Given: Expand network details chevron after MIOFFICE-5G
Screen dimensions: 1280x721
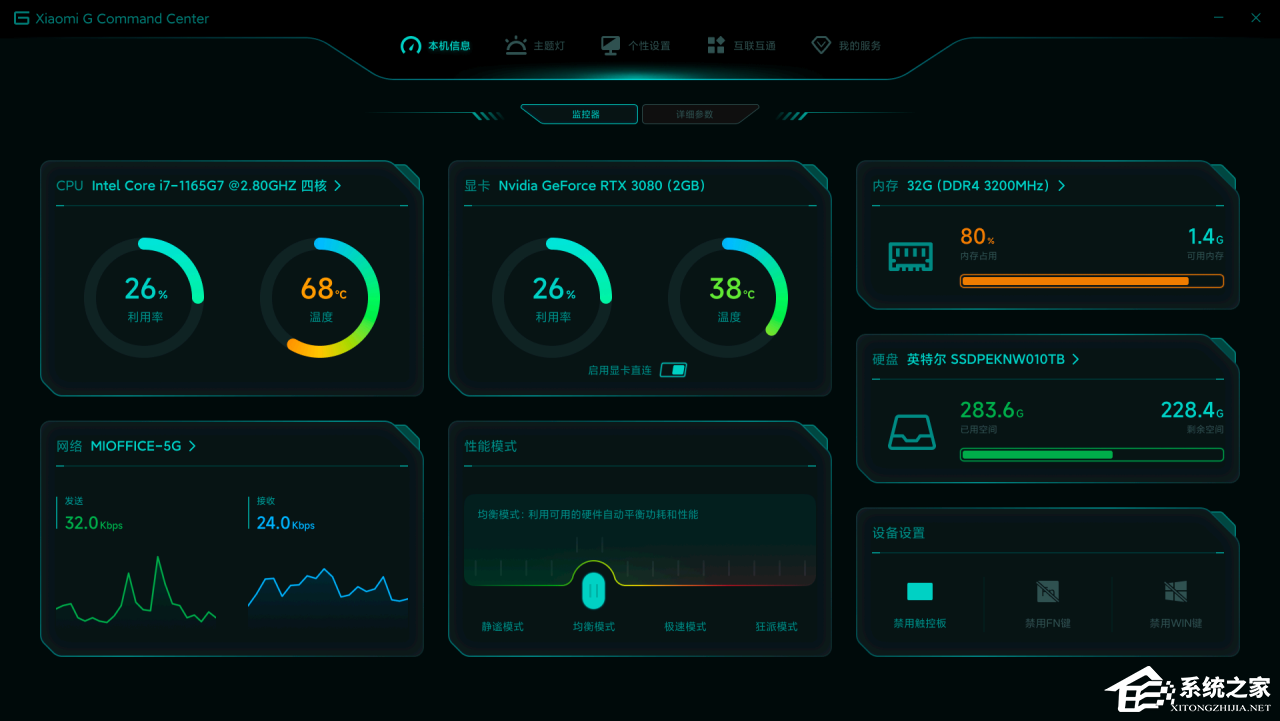Looking at the screenshot, I should [192, 446].
